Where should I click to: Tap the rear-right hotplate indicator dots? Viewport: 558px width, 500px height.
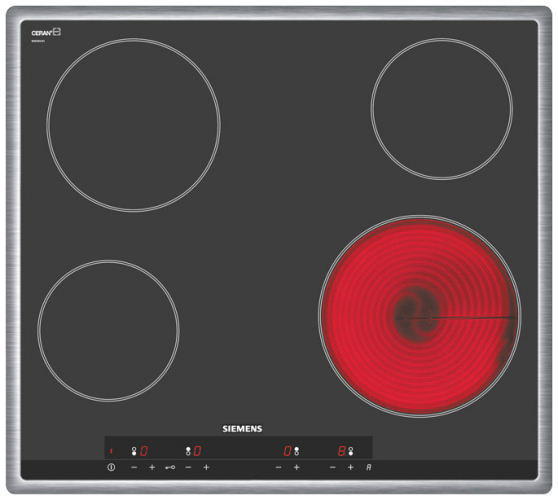(296, 451)
